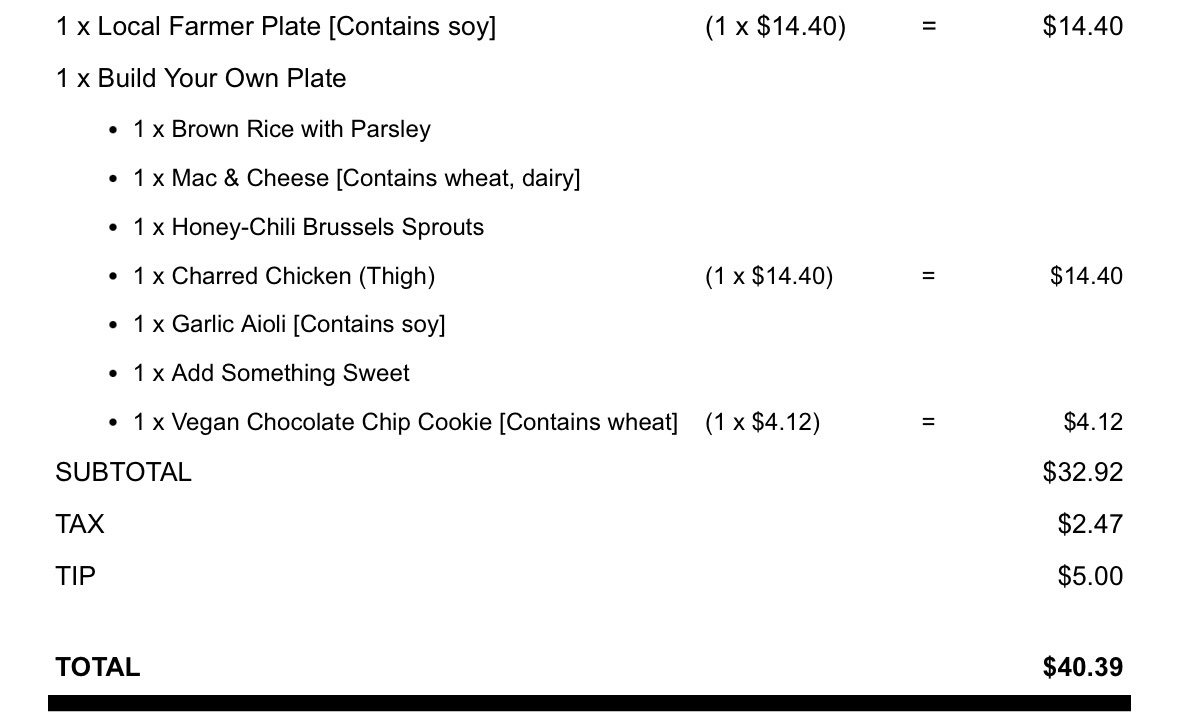
Task: Click the $5.00 tip amount
Action: point(1090,577)
